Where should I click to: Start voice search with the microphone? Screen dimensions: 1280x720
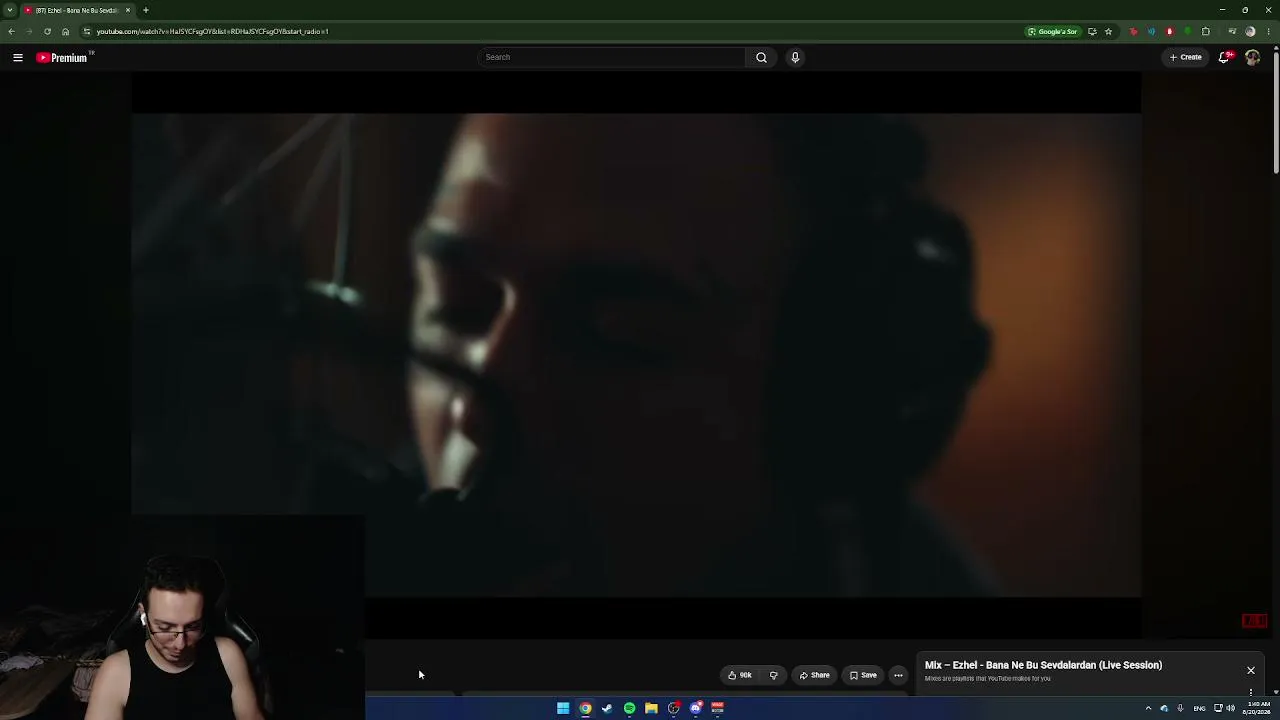(795, 57)
